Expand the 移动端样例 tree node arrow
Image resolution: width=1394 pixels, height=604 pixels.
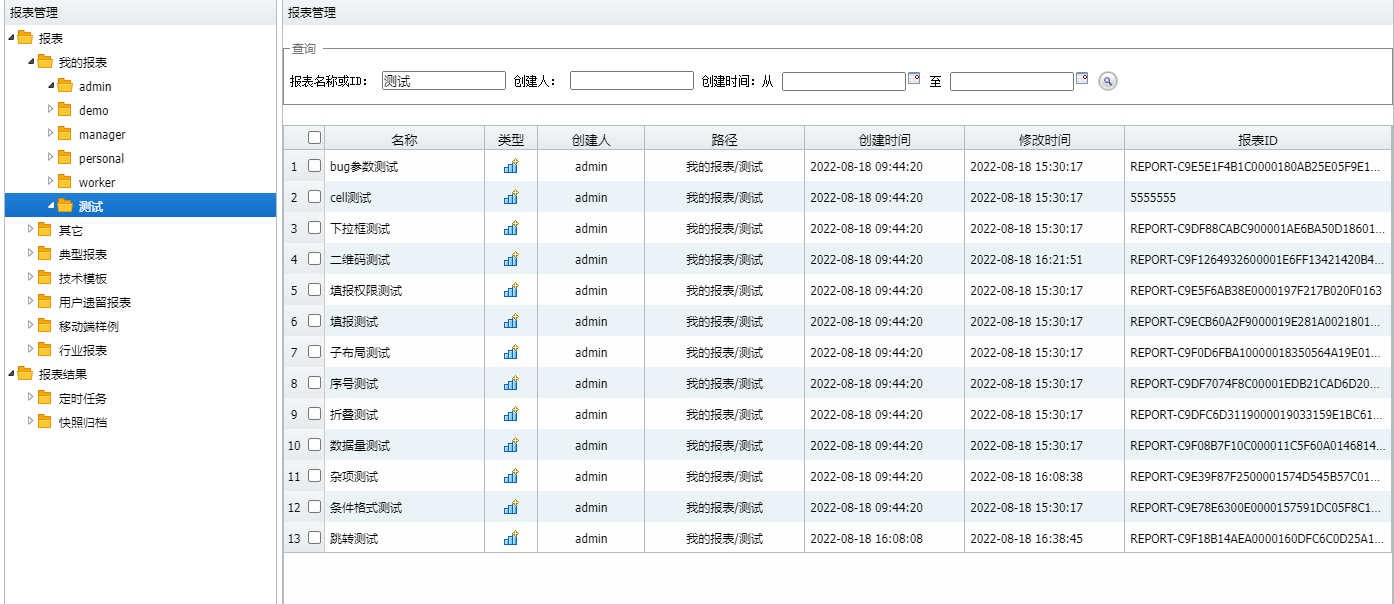(x=31, y=325)
